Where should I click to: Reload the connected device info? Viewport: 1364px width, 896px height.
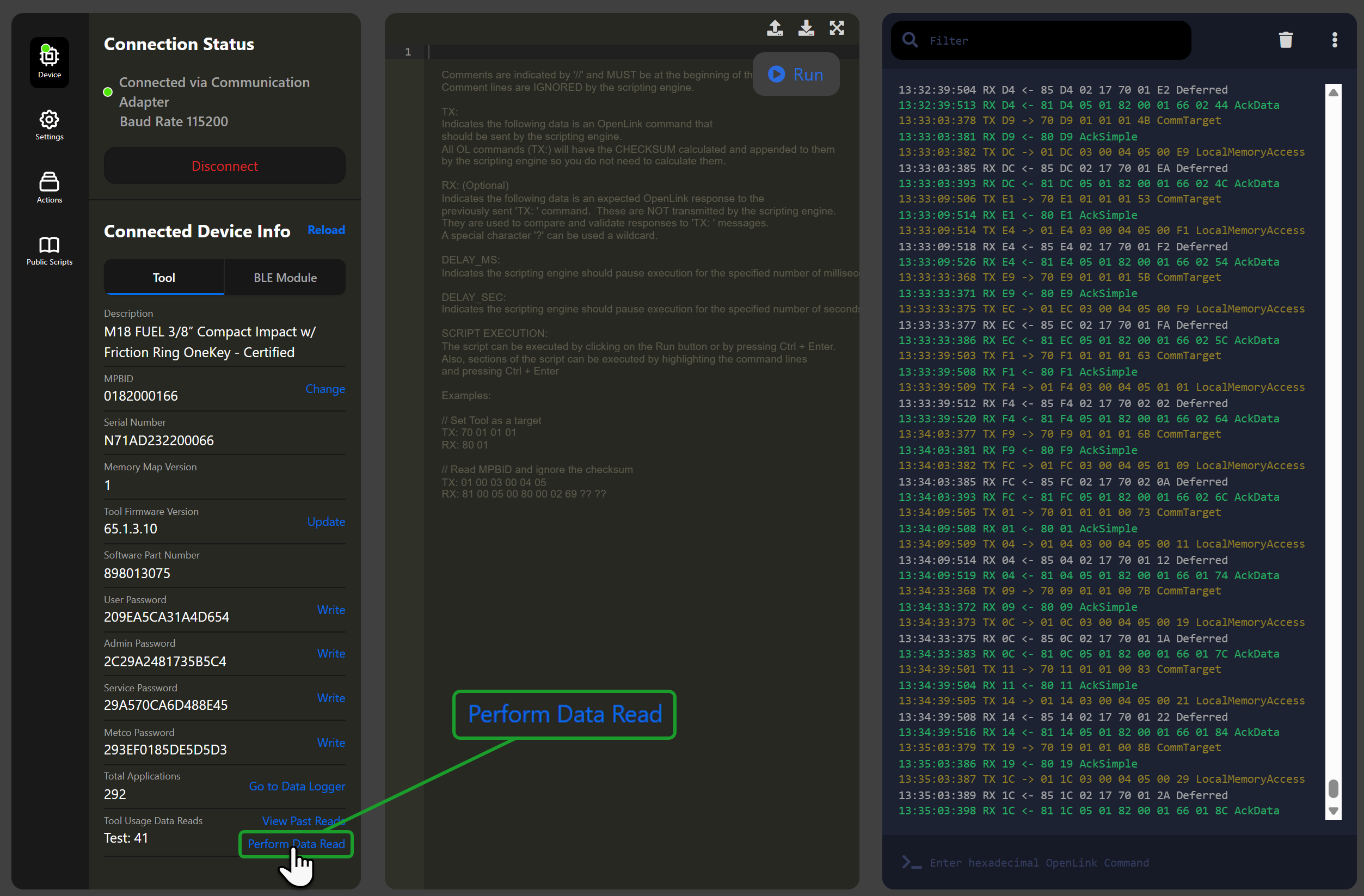pos(326,230)
